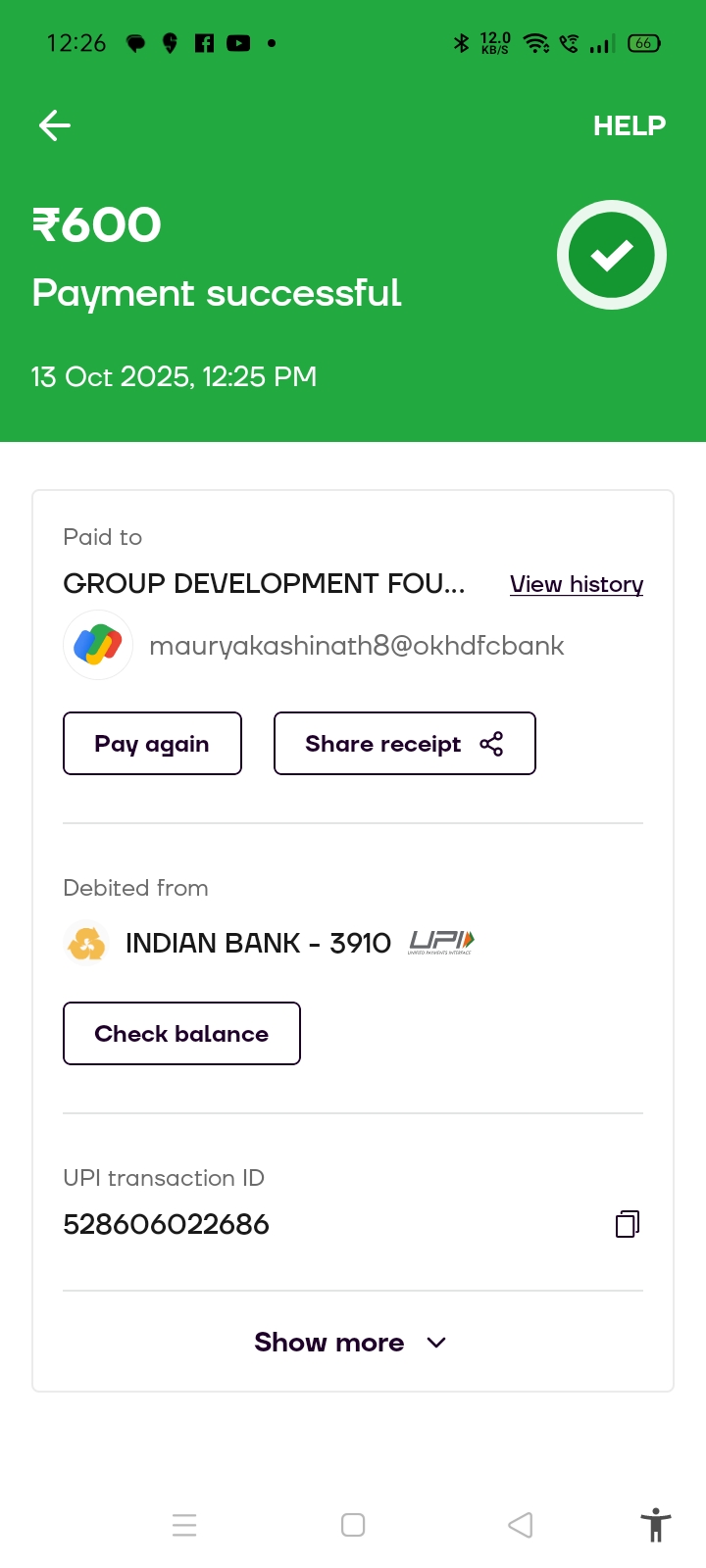Tap the GROUP DEVELOPMENT FOU... payee name
706x1568 pixels.
pos(264,584)
